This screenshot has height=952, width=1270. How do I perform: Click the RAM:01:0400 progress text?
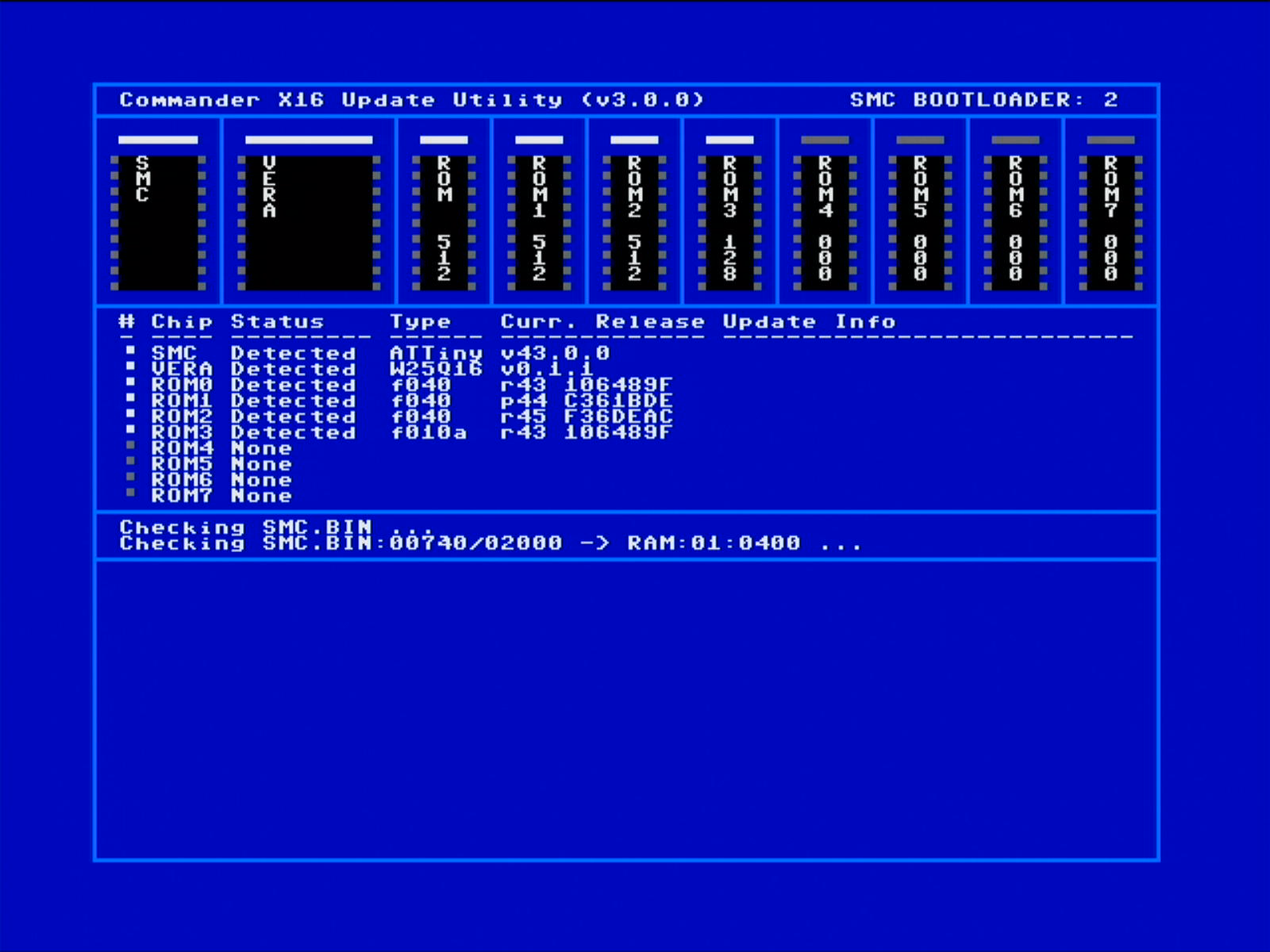coord(714,543)
